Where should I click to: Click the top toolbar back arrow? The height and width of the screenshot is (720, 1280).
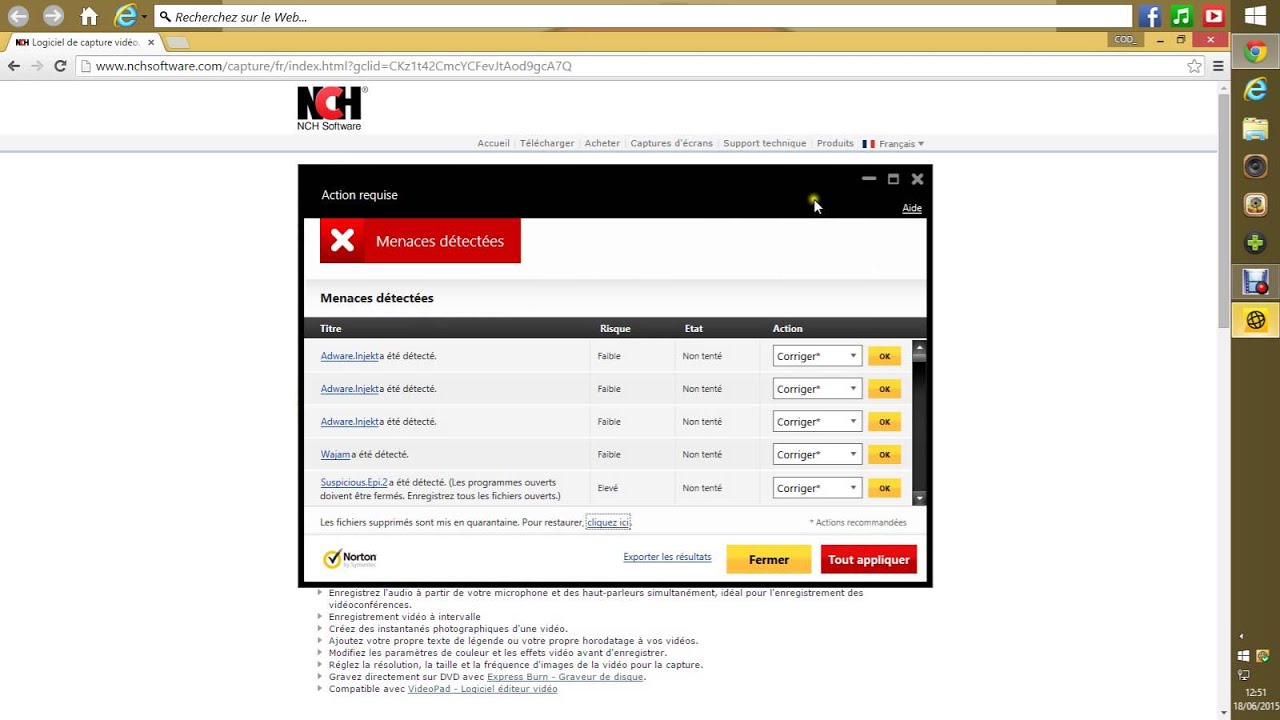tap(18, 16)
